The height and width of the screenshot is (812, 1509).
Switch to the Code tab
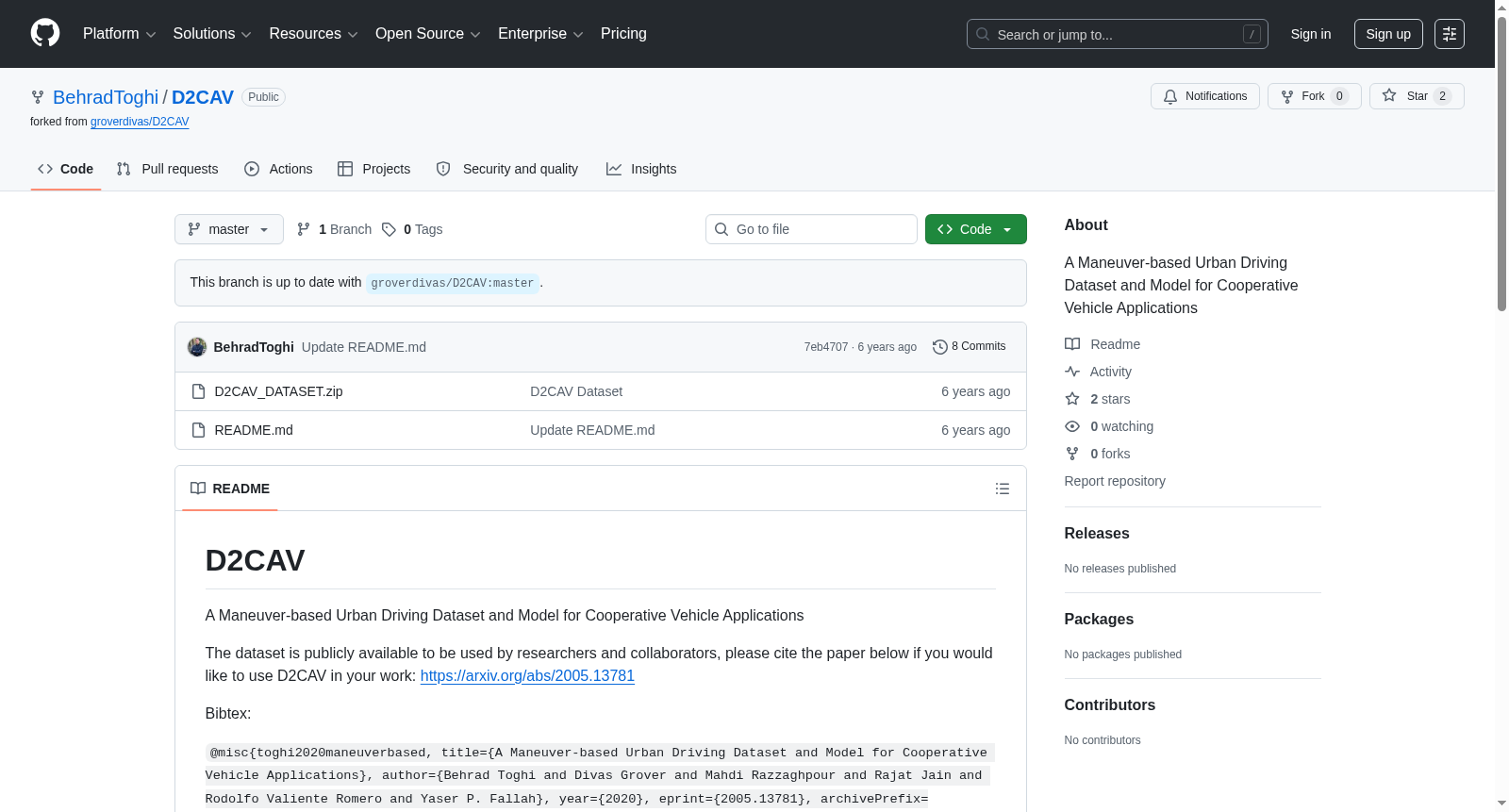click(x=66, y=169)
